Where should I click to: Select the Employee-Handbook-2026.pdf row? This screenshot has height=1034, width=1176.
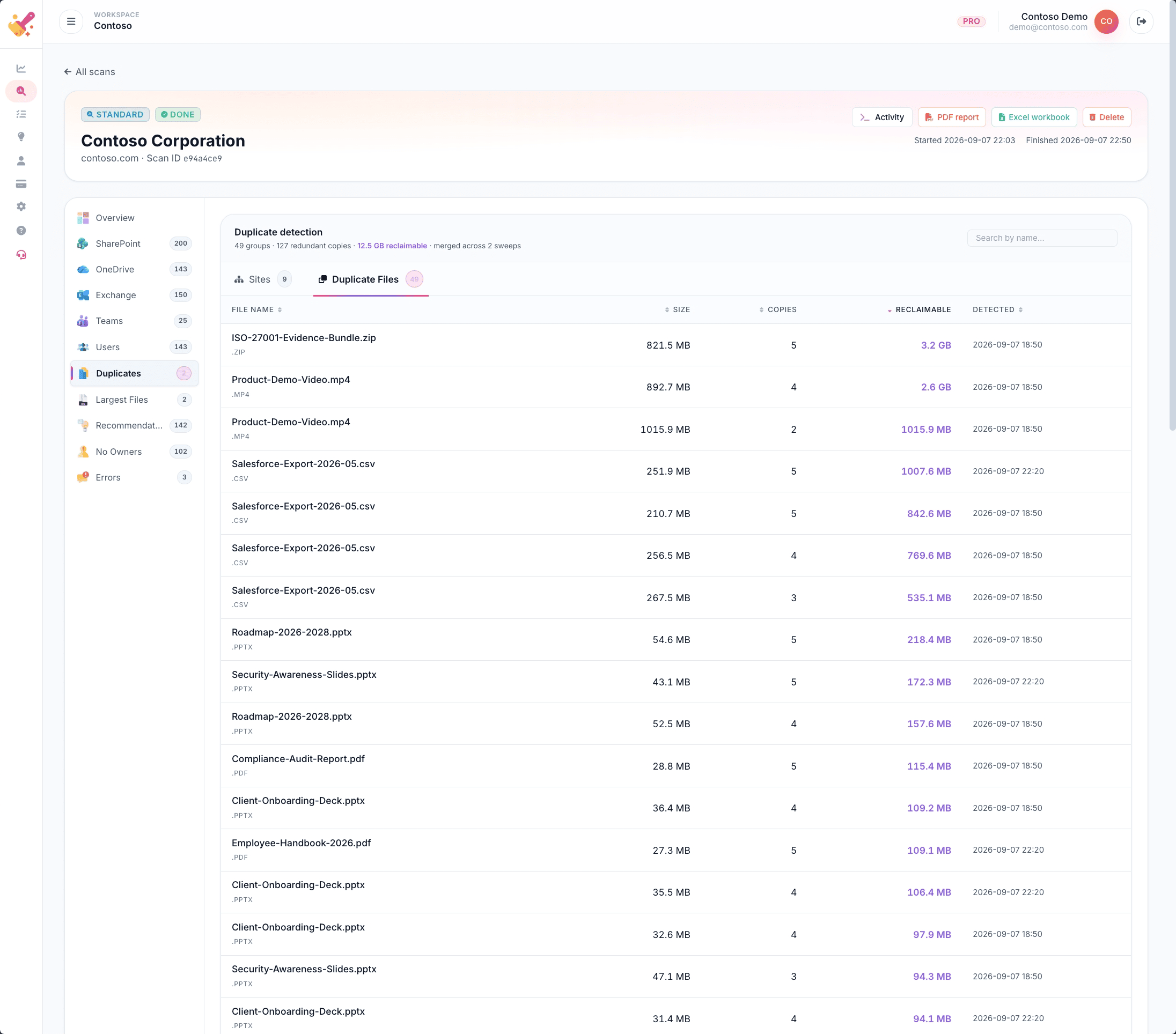click(x=675, y=850)
